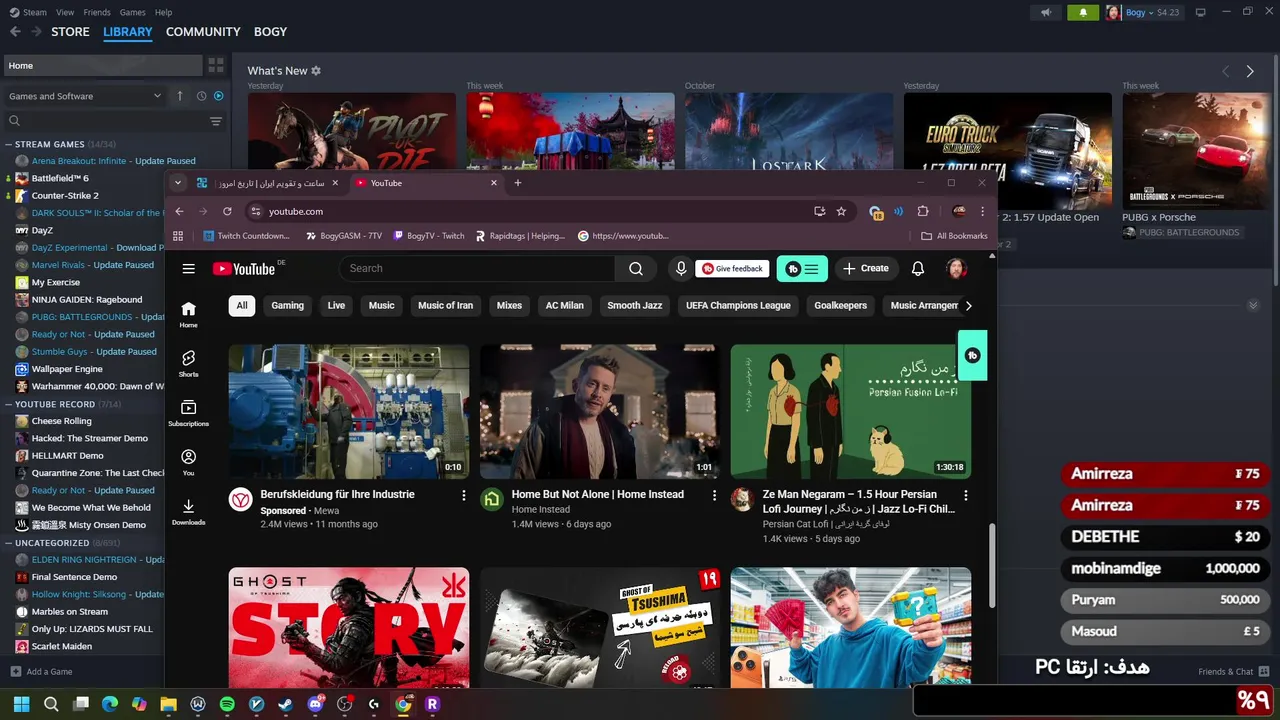Open Games and Software dropdown
The image size is (1280, 720).
pos(85,96)
